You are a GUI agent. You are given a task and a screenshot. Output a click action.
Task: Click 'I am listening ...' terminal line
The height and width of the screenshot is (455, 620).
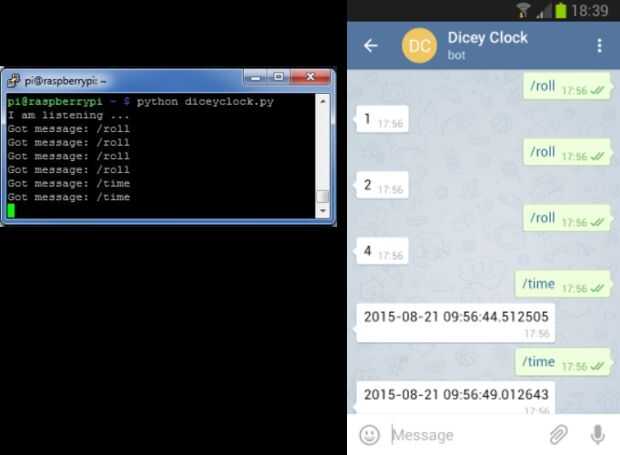68,115
